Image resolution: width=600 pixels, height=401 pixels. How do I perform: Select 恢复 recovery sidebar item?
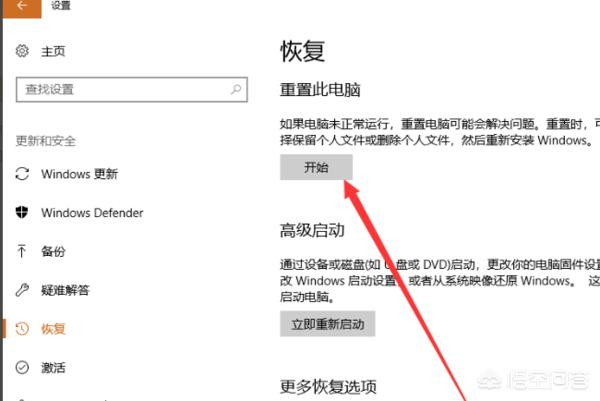[53, 329]
